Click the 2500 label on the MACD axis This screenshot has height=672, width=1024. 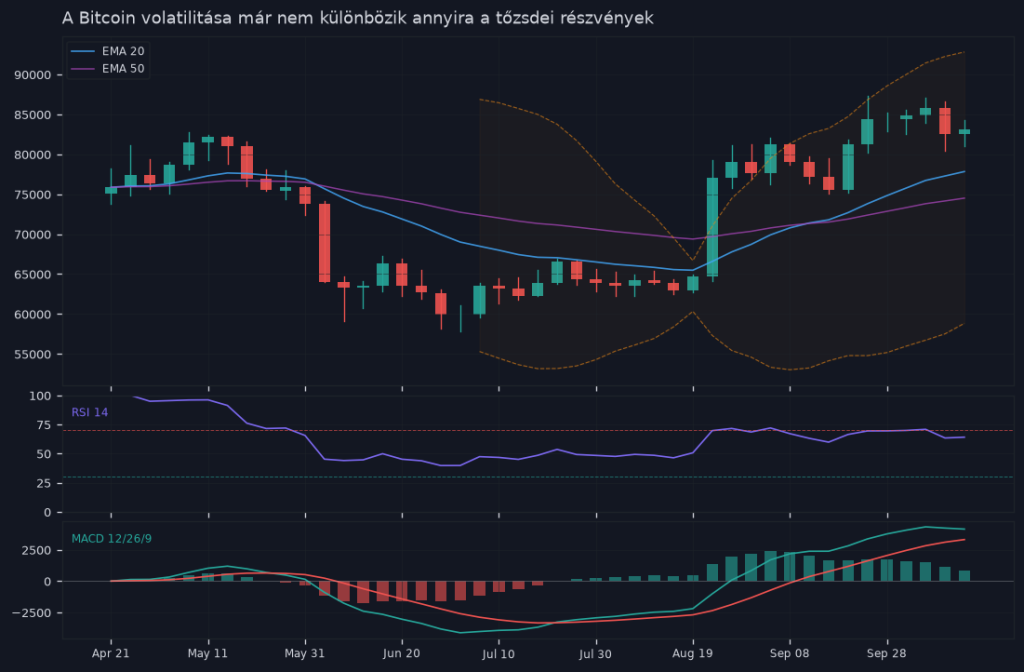[37, 551]
